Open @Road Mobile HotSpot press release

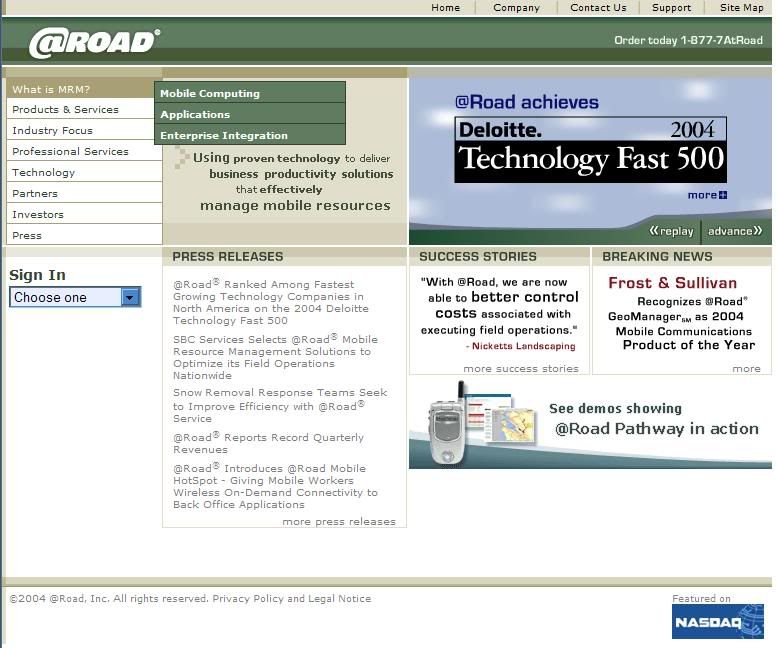pos(275,486)
